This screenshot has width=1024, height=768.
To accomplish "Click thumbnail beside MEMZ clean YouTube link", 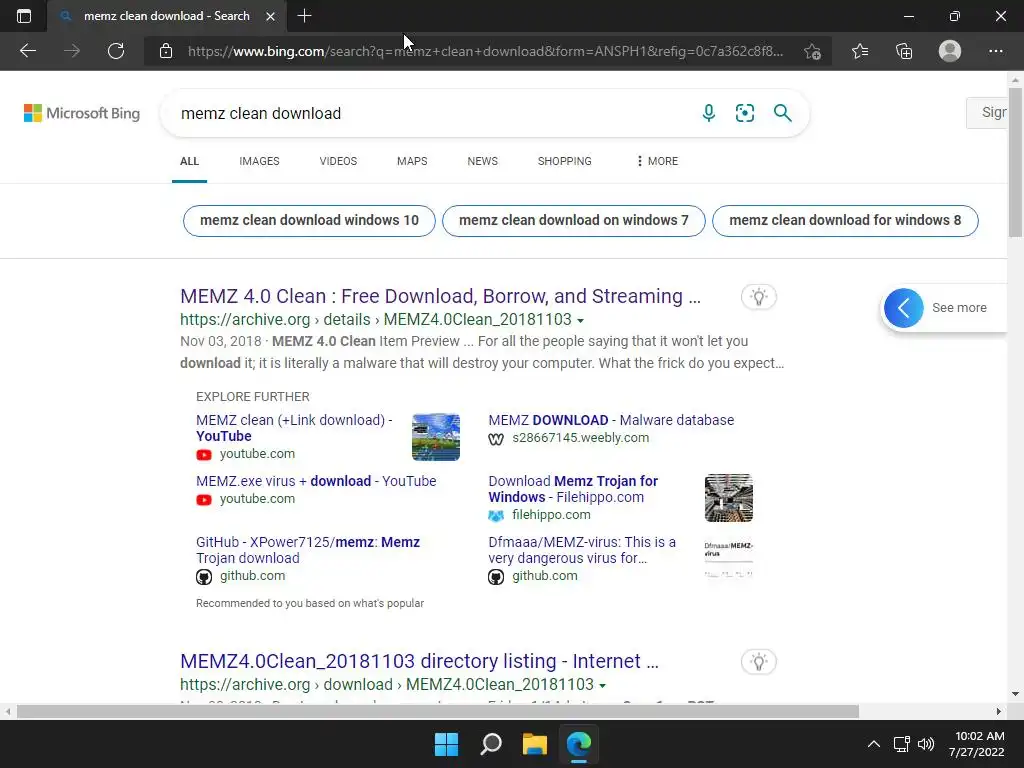I will [x=436, y=437].
